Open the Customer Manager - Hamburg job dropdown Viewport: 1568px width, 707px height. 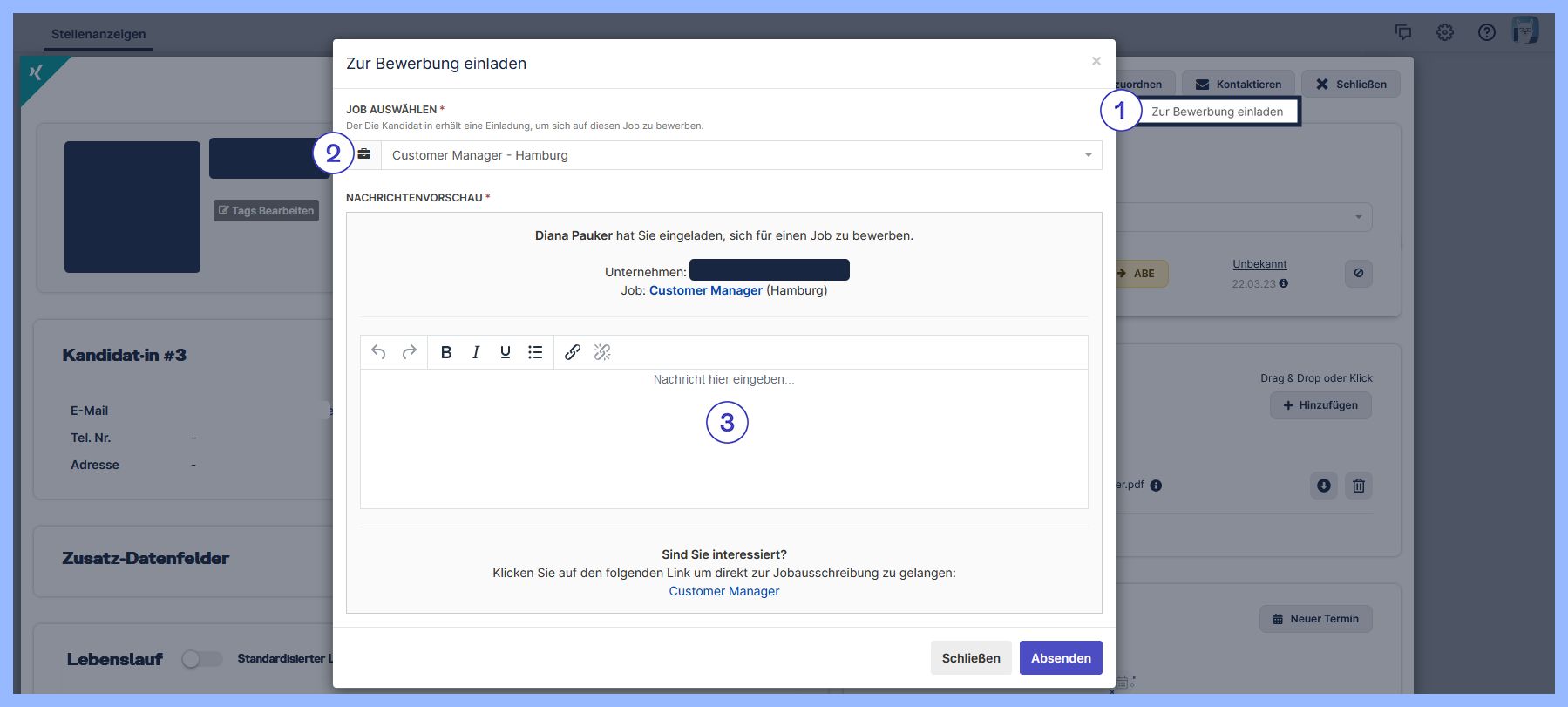pos(741,155)
